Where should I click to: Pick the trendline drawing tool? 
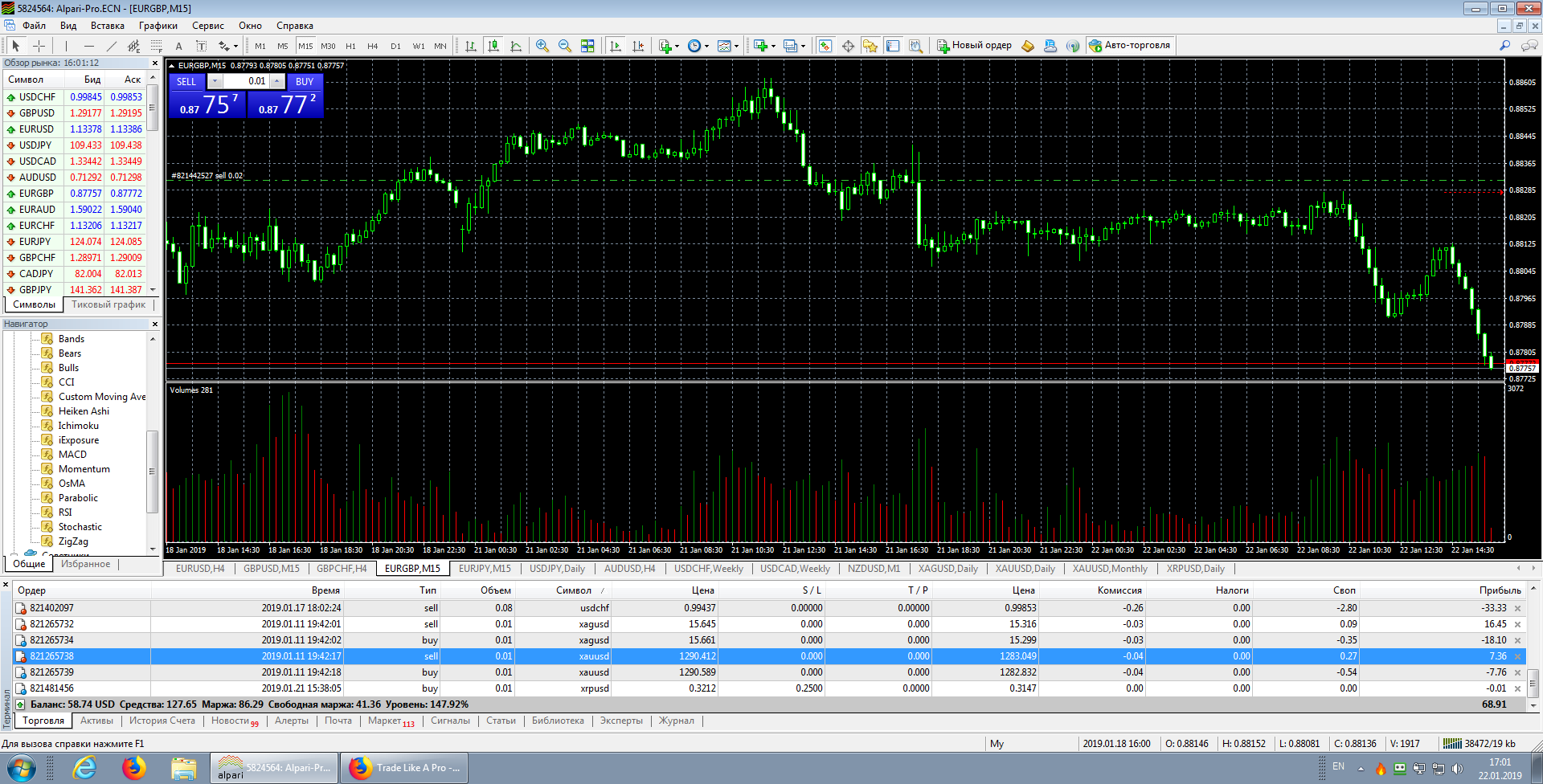tap(112, 46)
